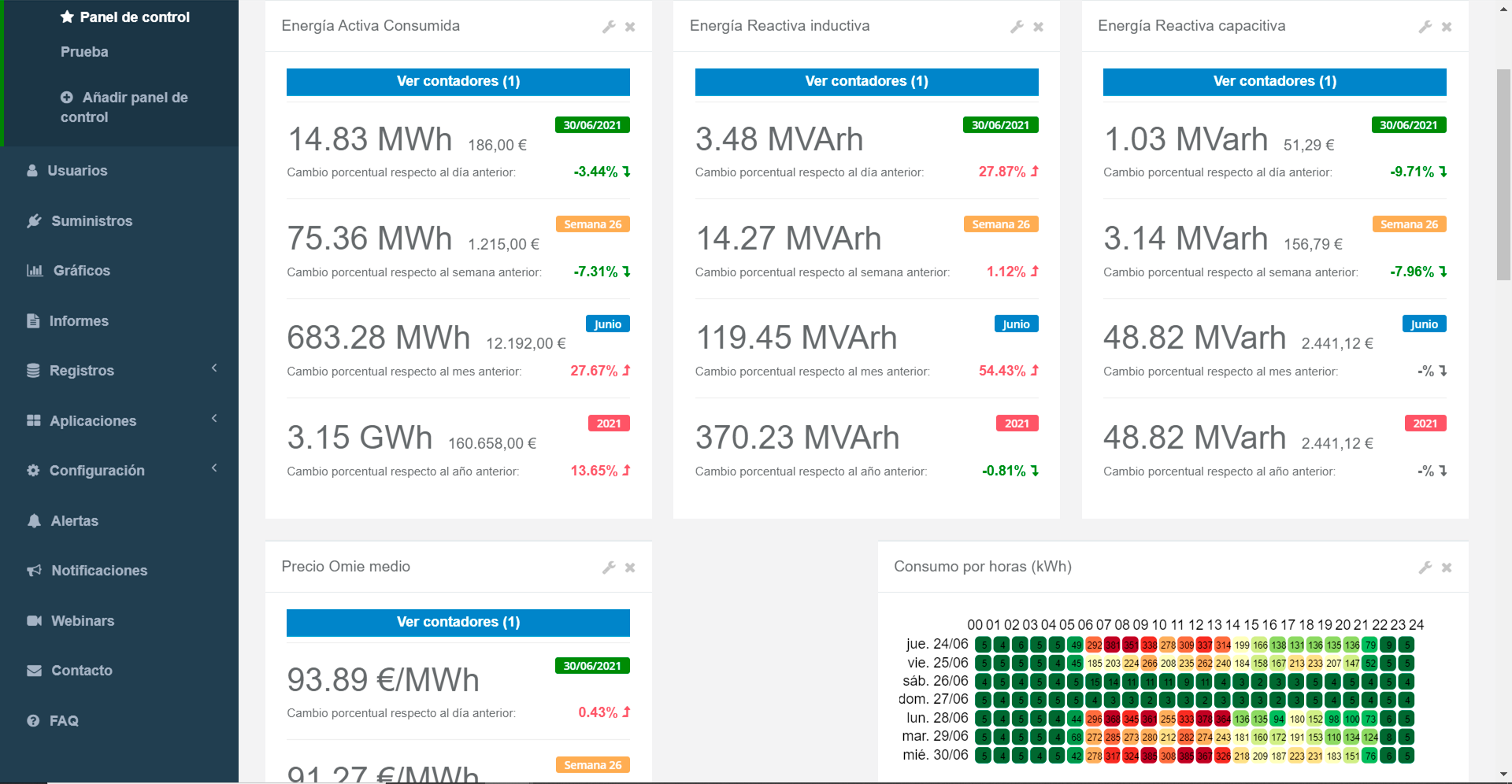
Task: Click the mié. 30/06 row label
Action: point(936,755)
